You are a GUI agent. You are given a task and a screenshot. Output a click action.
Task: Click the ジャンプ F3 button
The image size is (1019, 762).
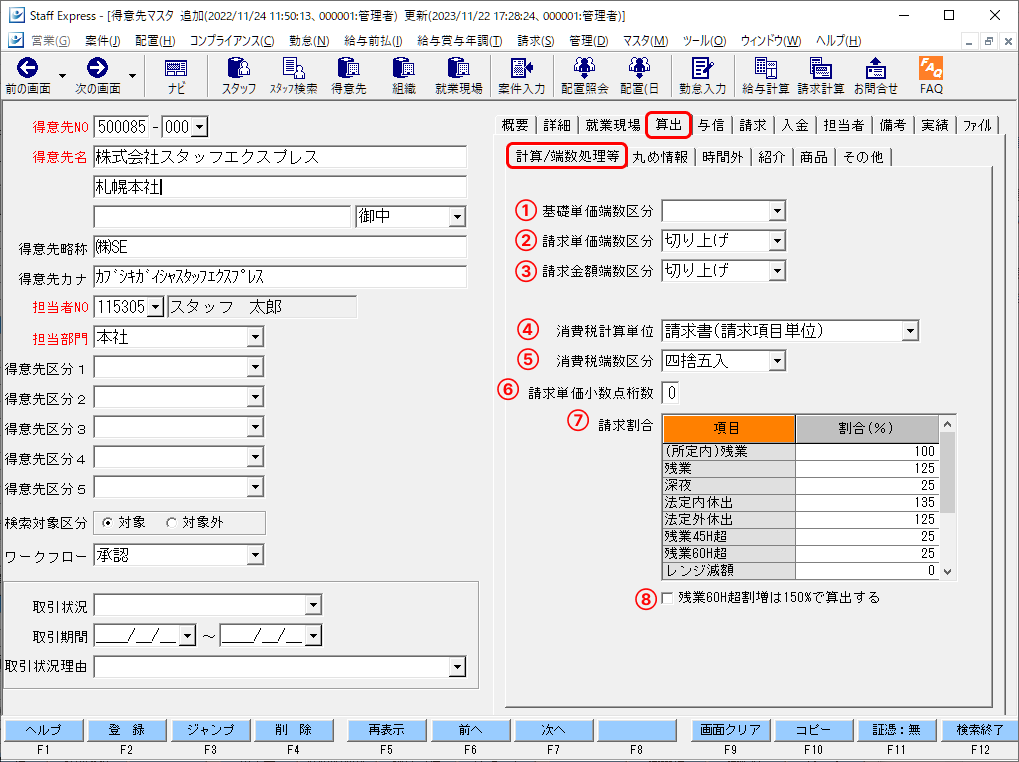211,730
